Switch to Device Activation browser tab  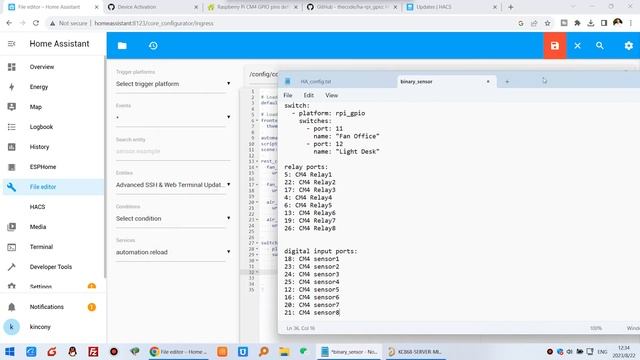click(153, 7)
